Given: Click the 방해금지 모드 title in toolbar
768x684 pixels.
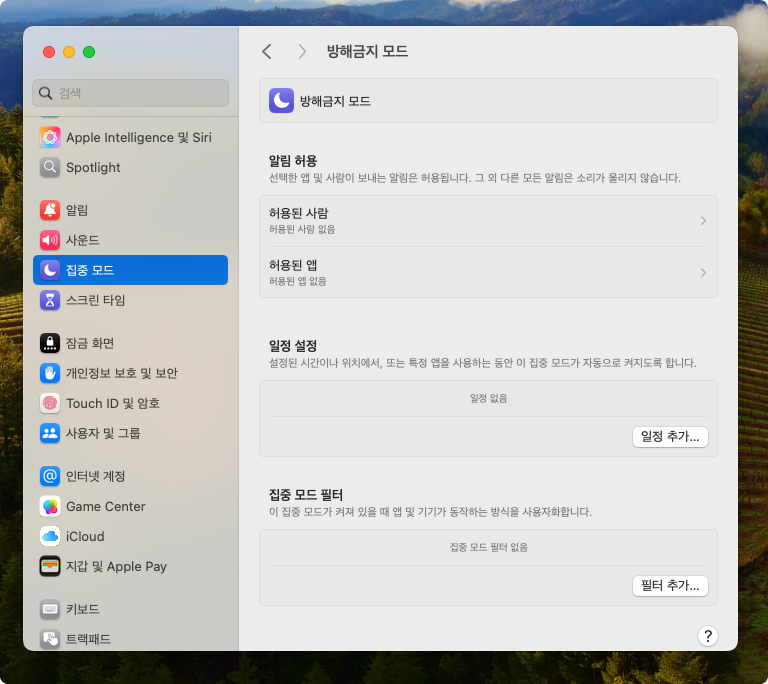Looking at the screenshot, I should (367, 51).
